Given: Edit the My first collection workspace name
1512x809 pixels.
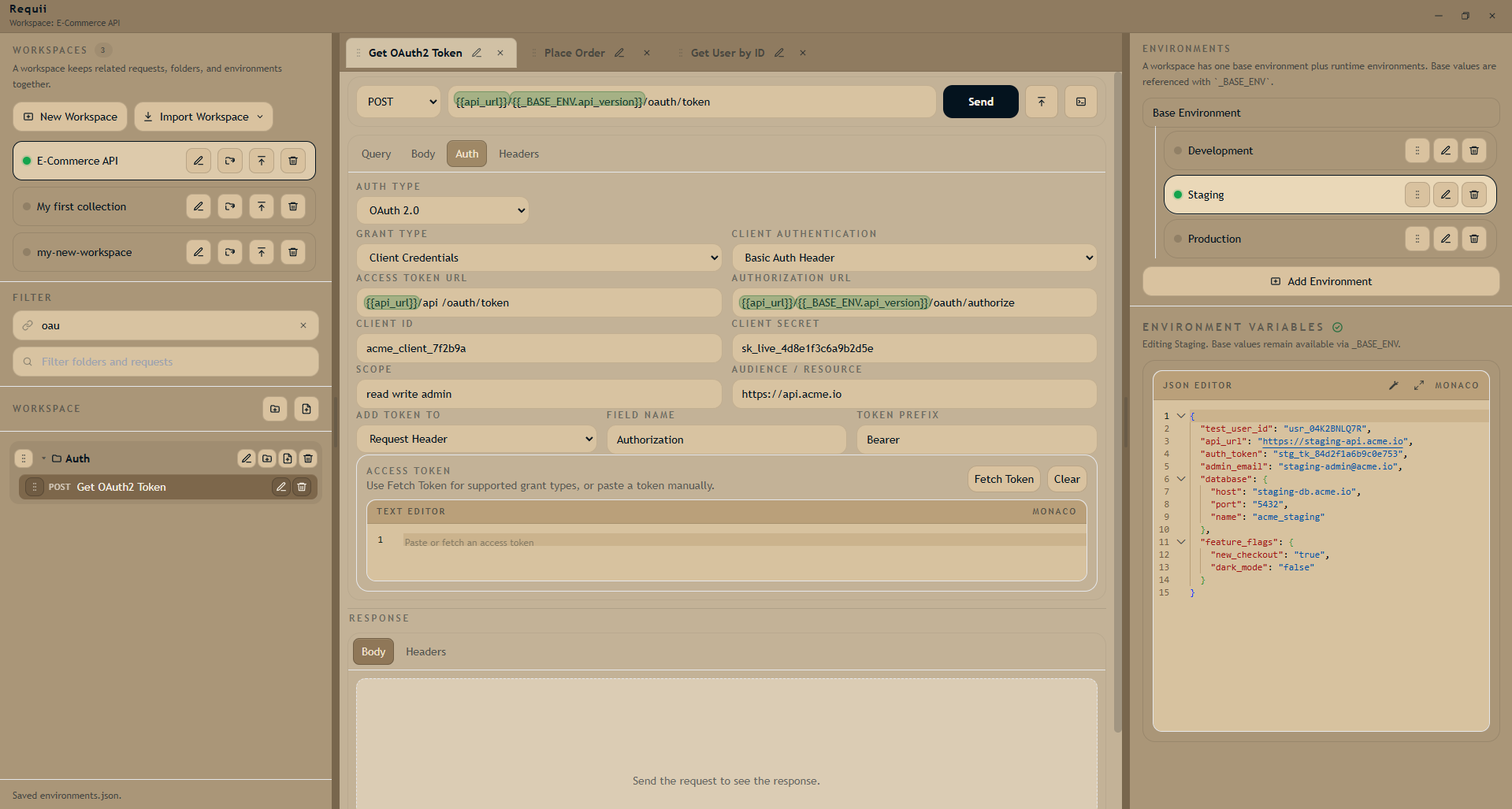Looking at the screenshot, I should [199, 206].
